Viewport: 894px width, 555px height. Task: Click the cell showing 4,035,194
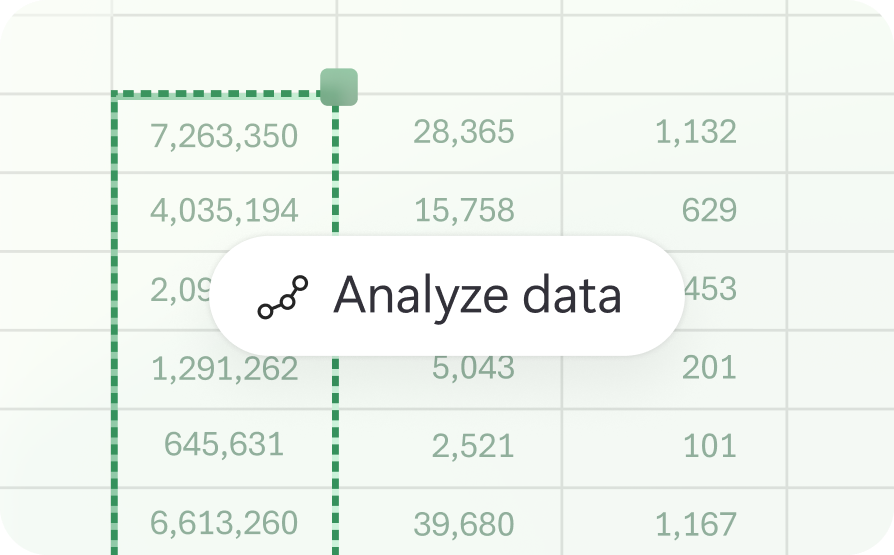tap(224, 211)
